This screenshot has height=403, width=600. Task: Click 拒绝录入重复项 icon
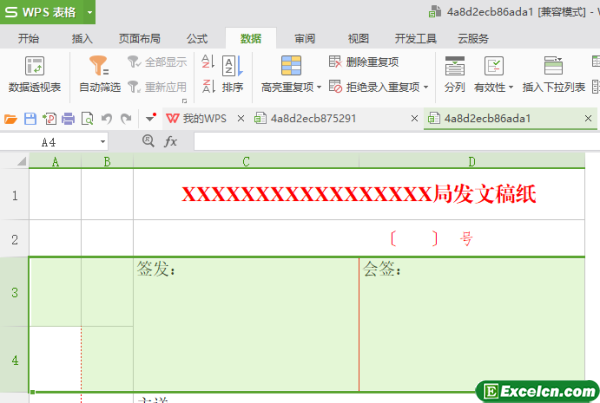(335, 86)
